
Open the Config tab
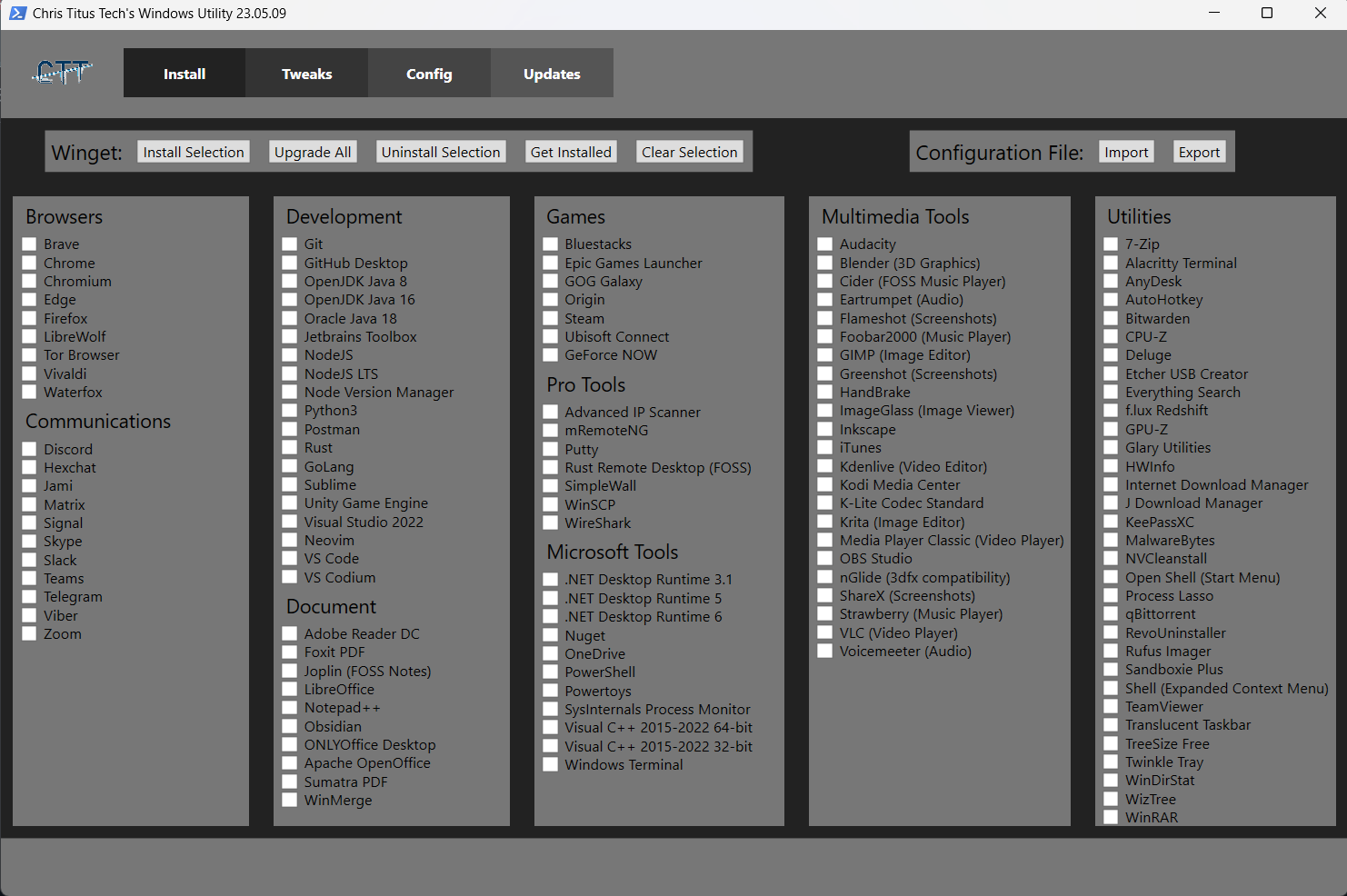click(x=429, y=74)
